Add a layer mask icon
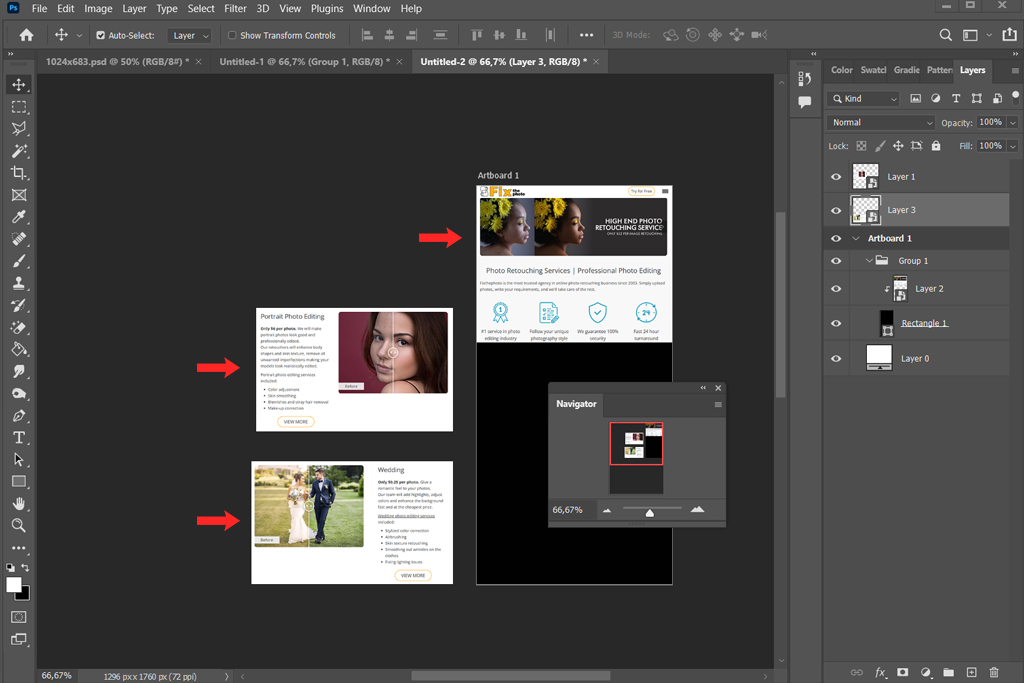This screenshot has width=1024, height=683. click(903, 672)
